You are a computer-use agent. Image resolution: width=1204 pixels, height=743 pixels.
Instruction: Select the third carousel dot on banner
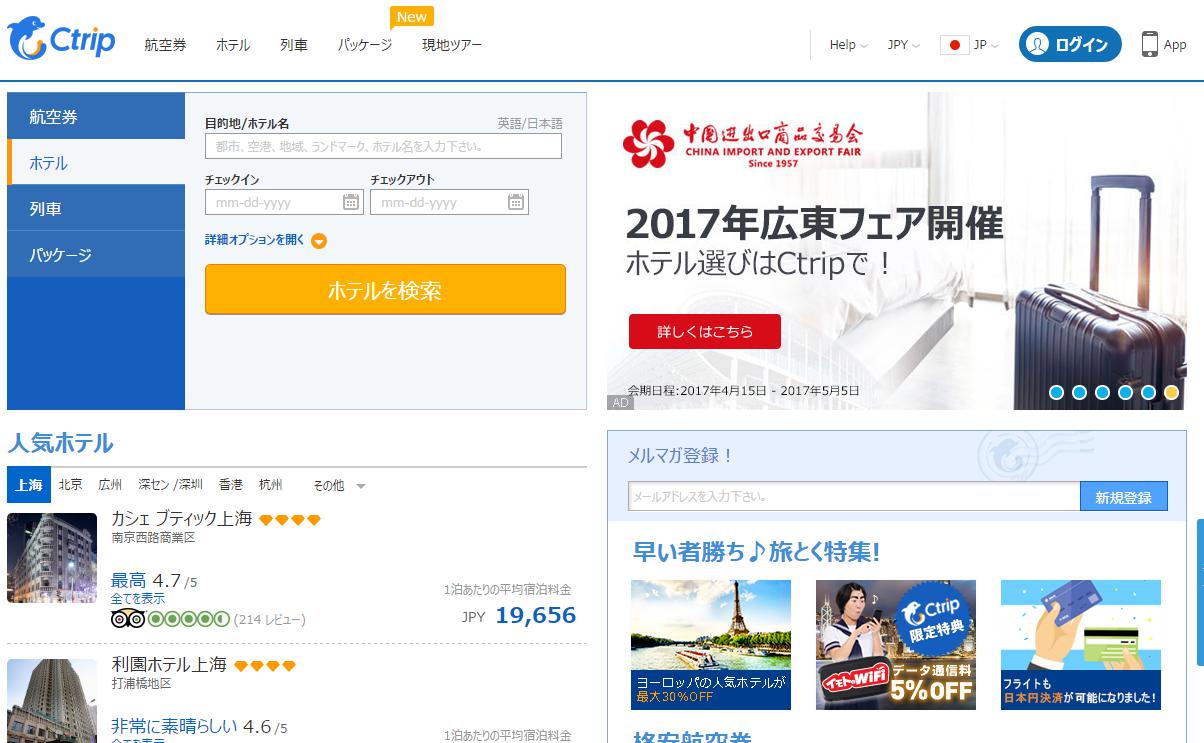(1102, 393)
